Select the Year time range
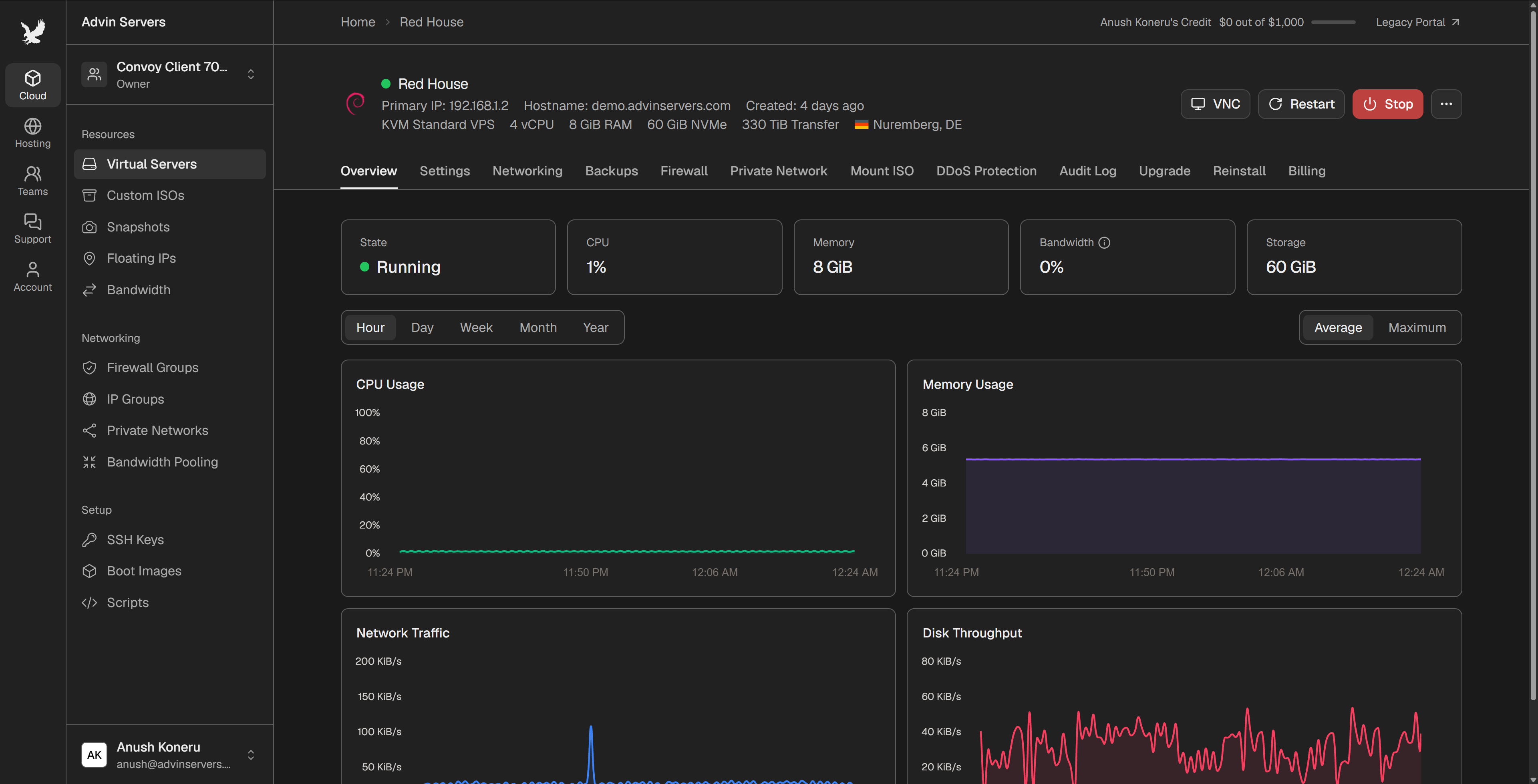This screenshot has width=1538, height=784. pos(595,327)
